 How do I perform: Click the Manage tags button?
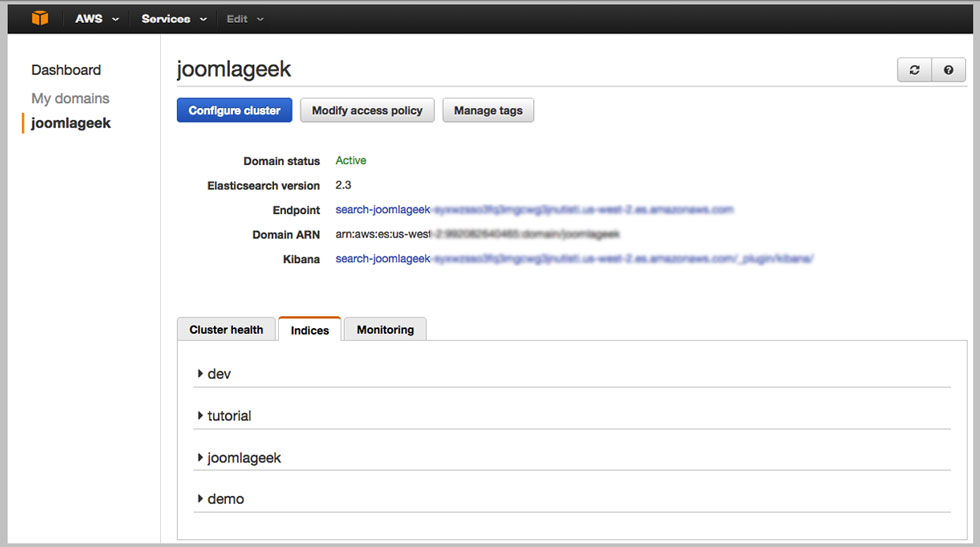click(488, 110)
